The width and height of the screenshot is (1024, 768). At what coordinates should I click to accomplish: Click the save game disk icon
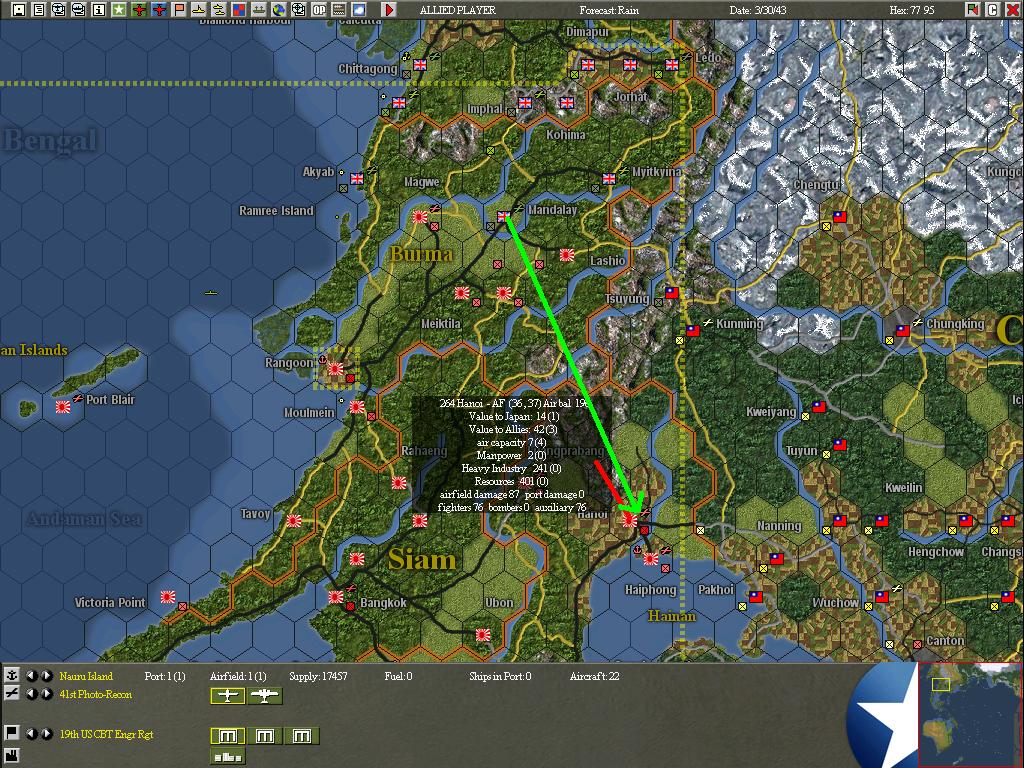tap(19, 10)
